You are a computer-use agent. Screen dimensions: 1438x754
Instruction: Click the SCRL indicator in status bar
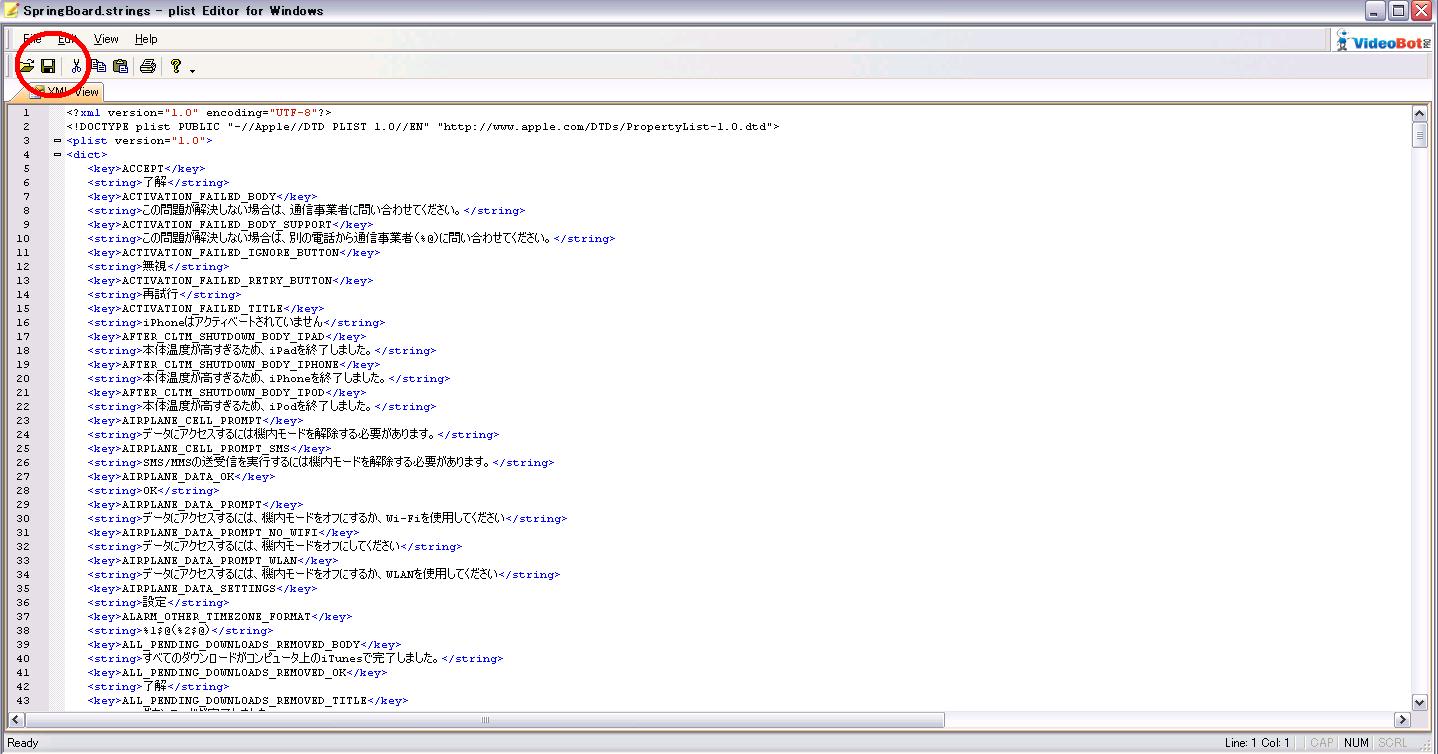(1392, 743)
